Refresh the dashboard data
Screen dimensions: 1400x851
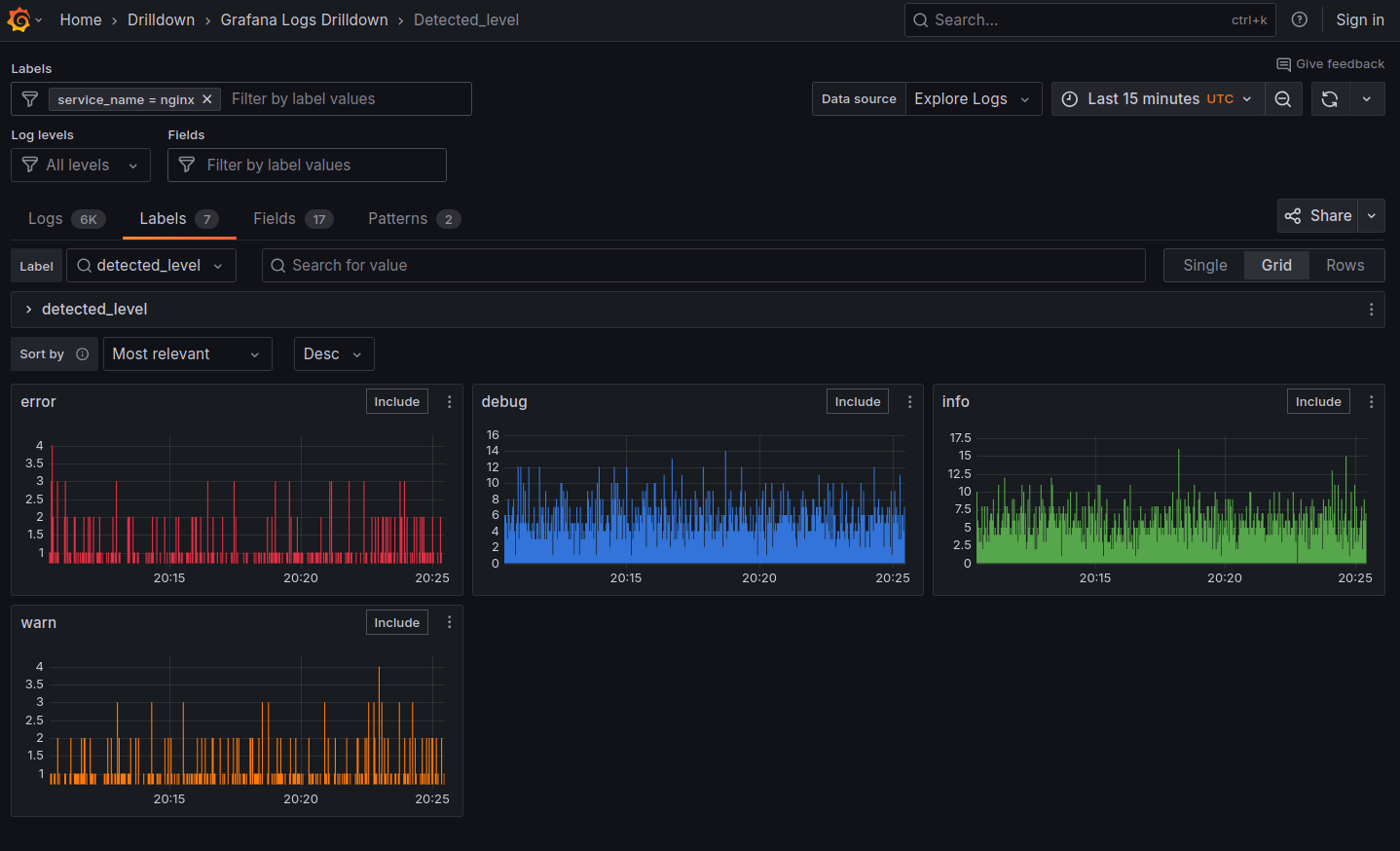[x=1330, y=98]
